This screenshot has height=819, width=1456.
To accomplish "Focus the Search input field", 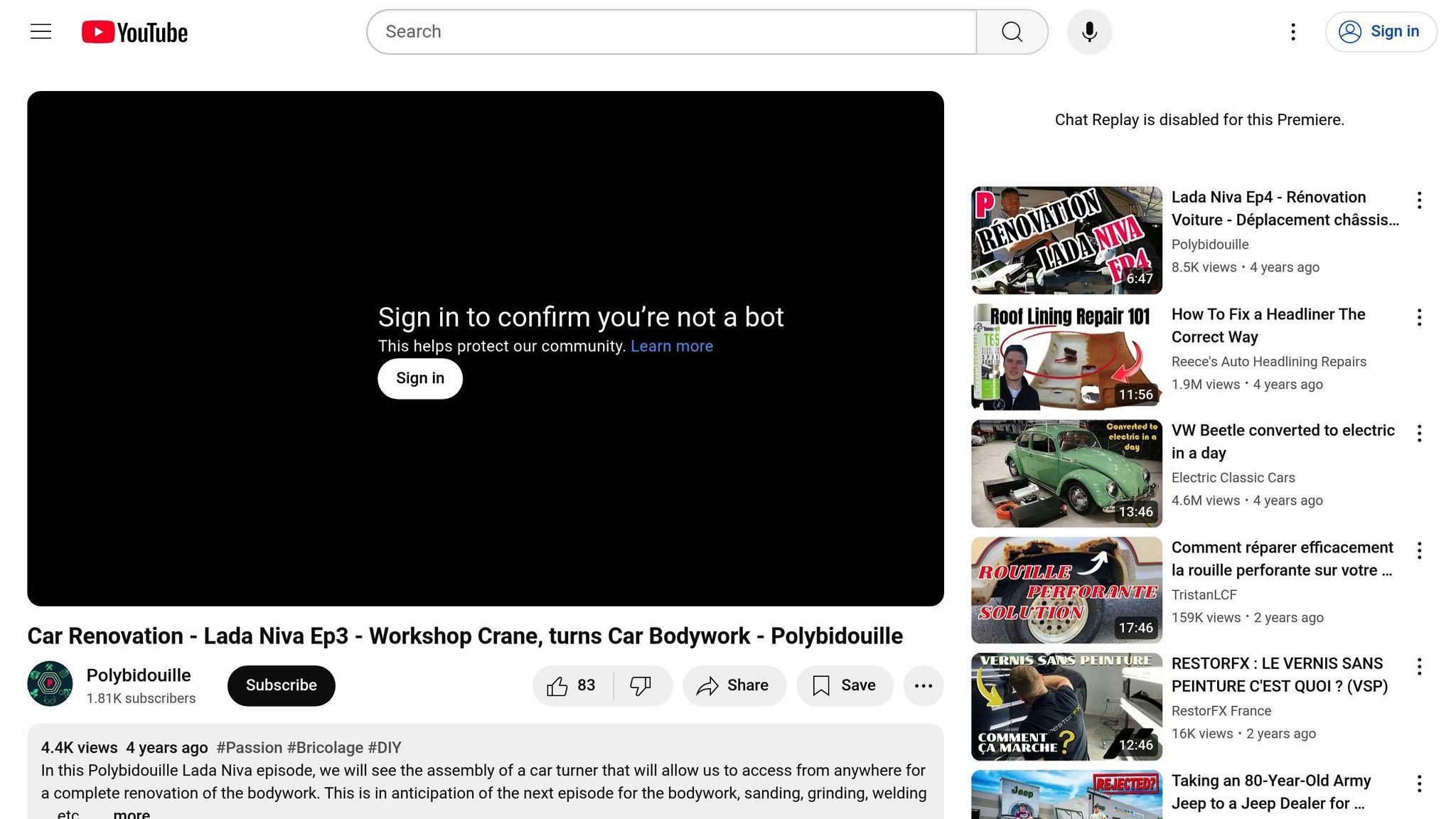I will (x=672, y=32).
